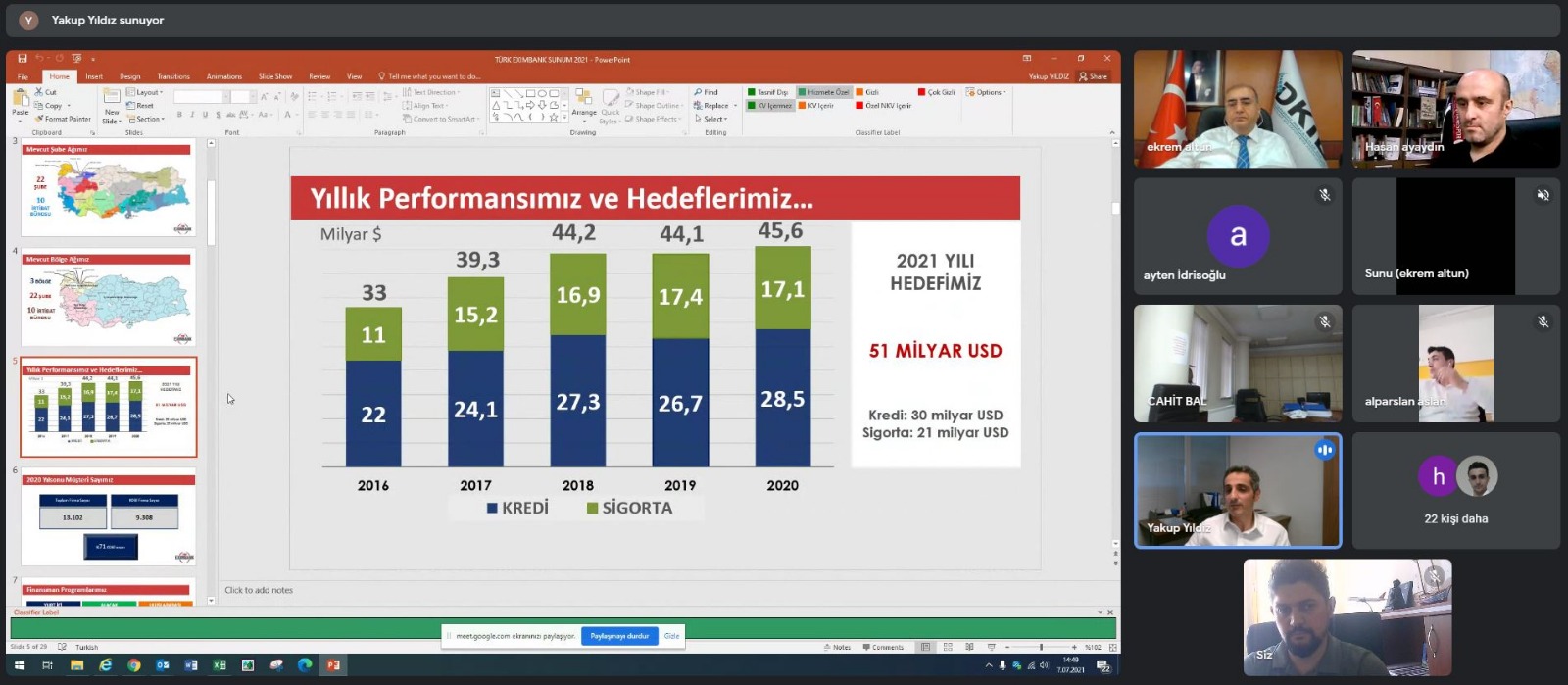This screenshot has width=1568, height=685.
Task: Open the Slide Show tab
Action: pos(275,76)
